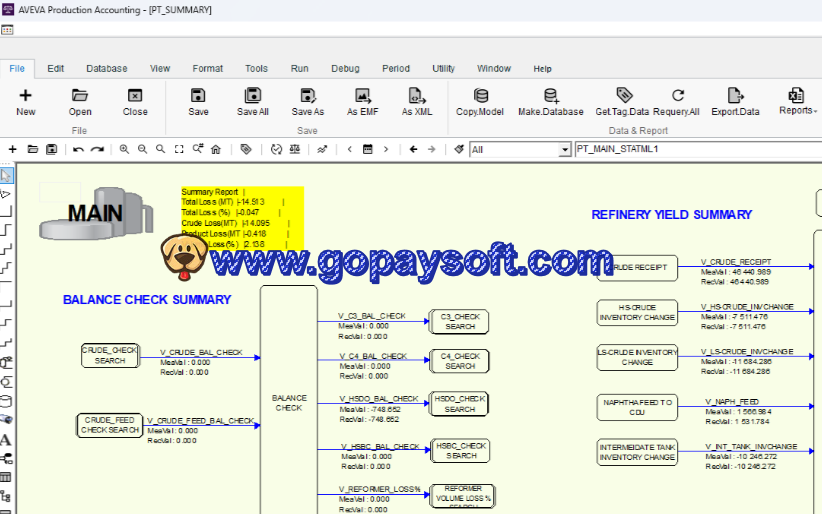Click the Requery.All refresh icon

coord(677,96)
